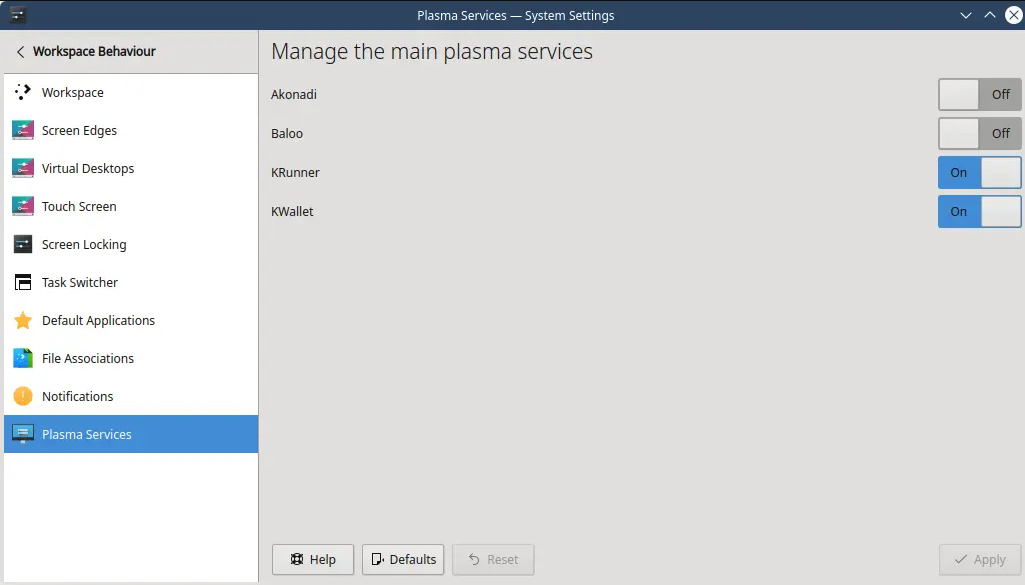Minimize the System Settings window
This screenshot has width=1025, height=585.
coord(966,15)
